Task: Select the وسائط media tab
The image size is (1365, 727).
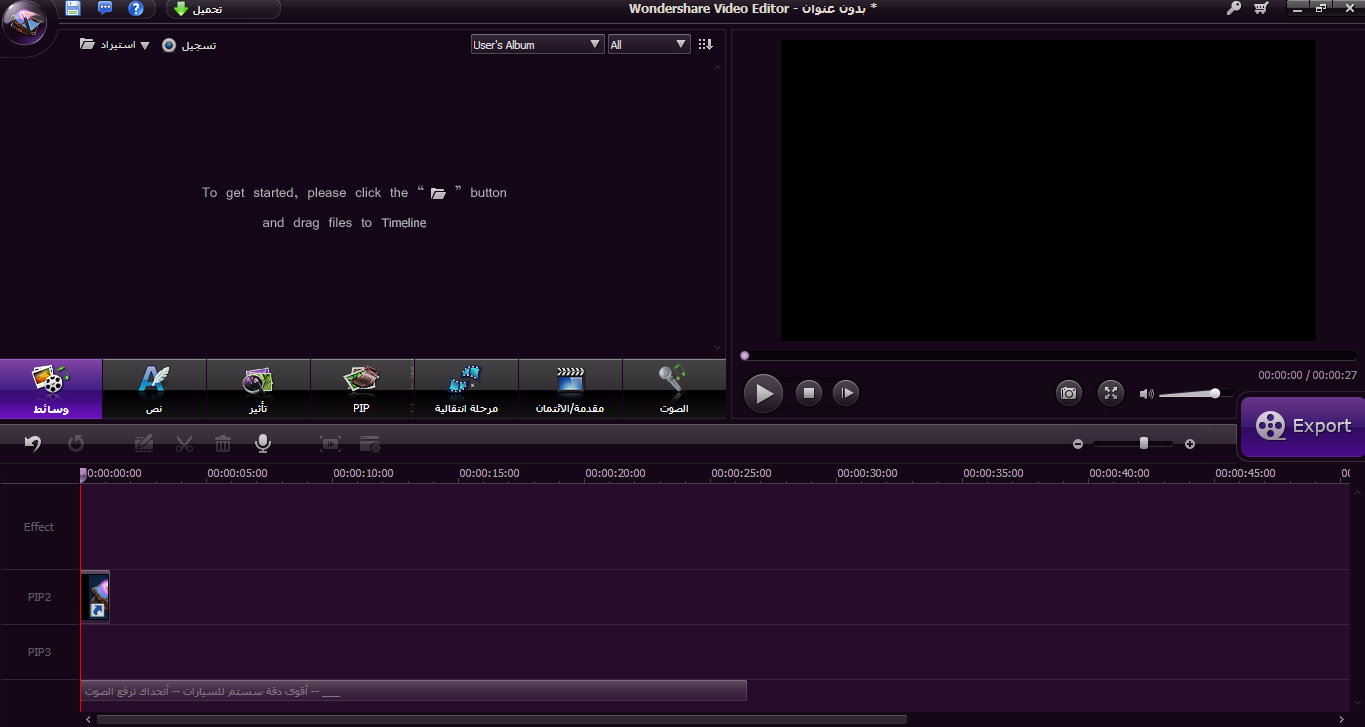Action: [x=51, y=389]
